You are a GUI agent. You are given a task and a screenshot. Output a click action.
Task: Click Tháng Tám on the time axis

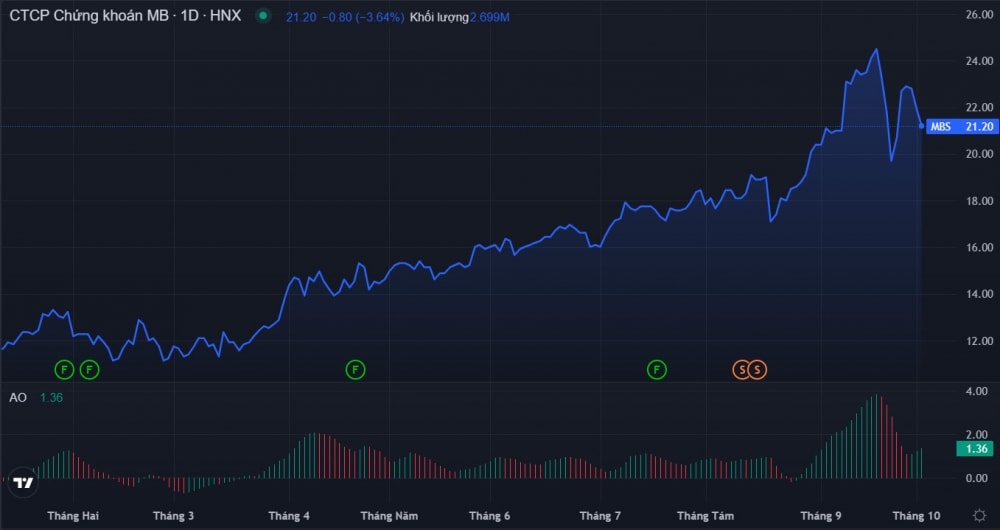point(705,515)
